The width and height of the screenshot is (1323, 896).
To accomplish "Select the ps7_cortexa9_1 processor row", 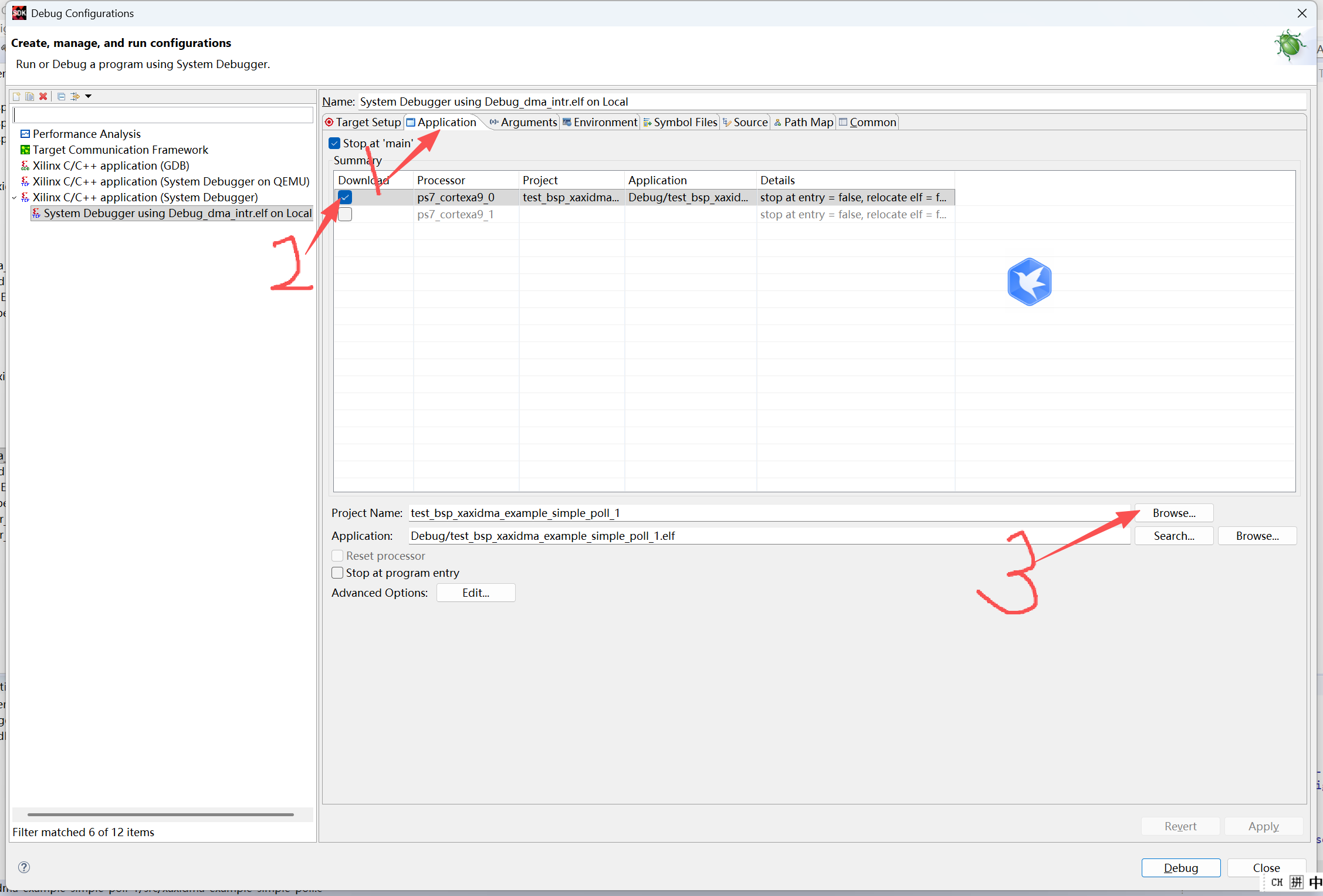I will coord(455,214).
